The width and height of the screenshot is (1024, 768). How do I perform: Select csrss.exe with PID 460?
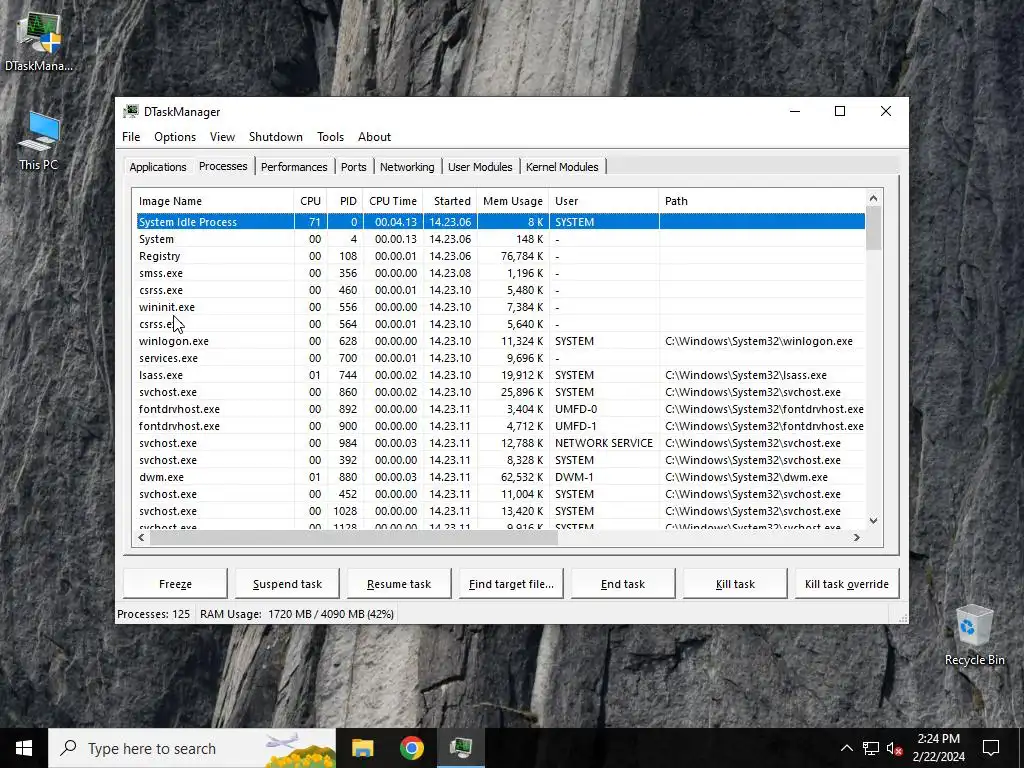pos(501,290)
